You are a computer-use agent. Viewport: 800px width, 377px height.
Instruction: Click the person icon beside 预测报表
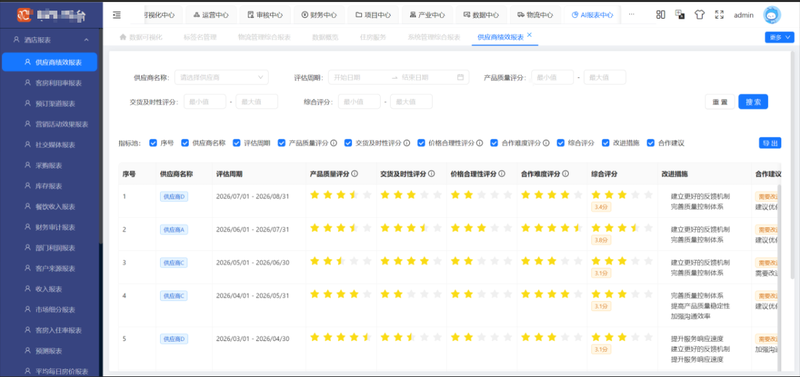(28, 350)
